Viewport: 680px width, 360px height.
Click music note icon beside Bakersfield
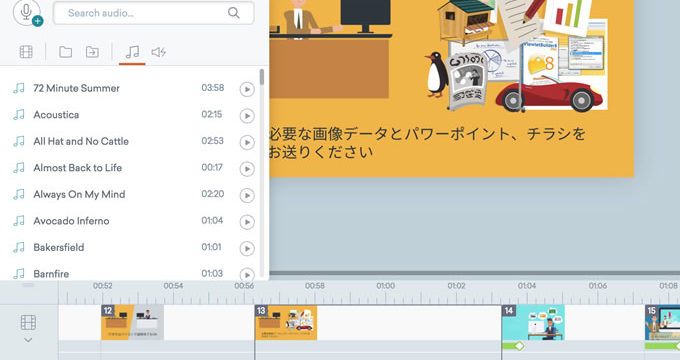coord(19,247)
